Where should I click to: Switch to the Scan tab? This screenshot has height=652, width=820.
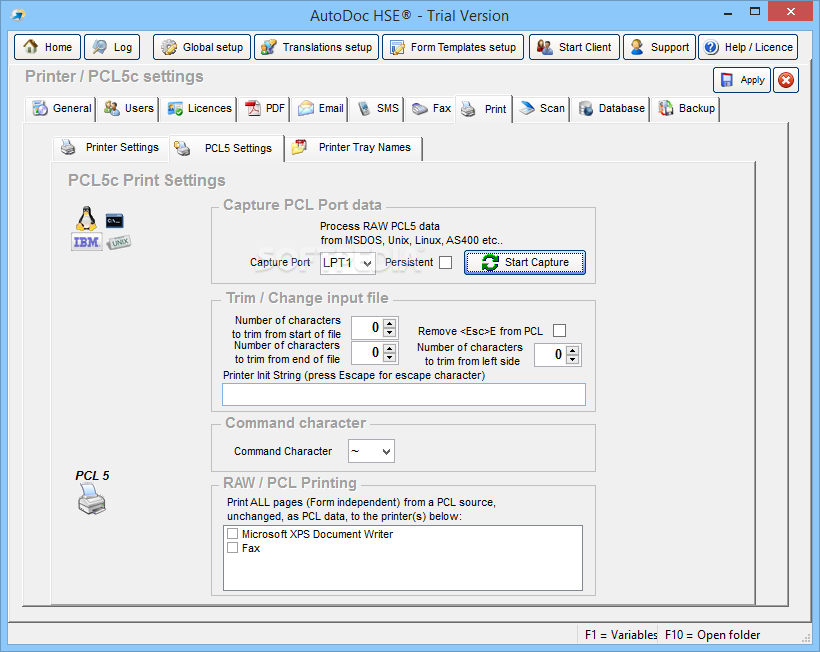click(542, 109)
